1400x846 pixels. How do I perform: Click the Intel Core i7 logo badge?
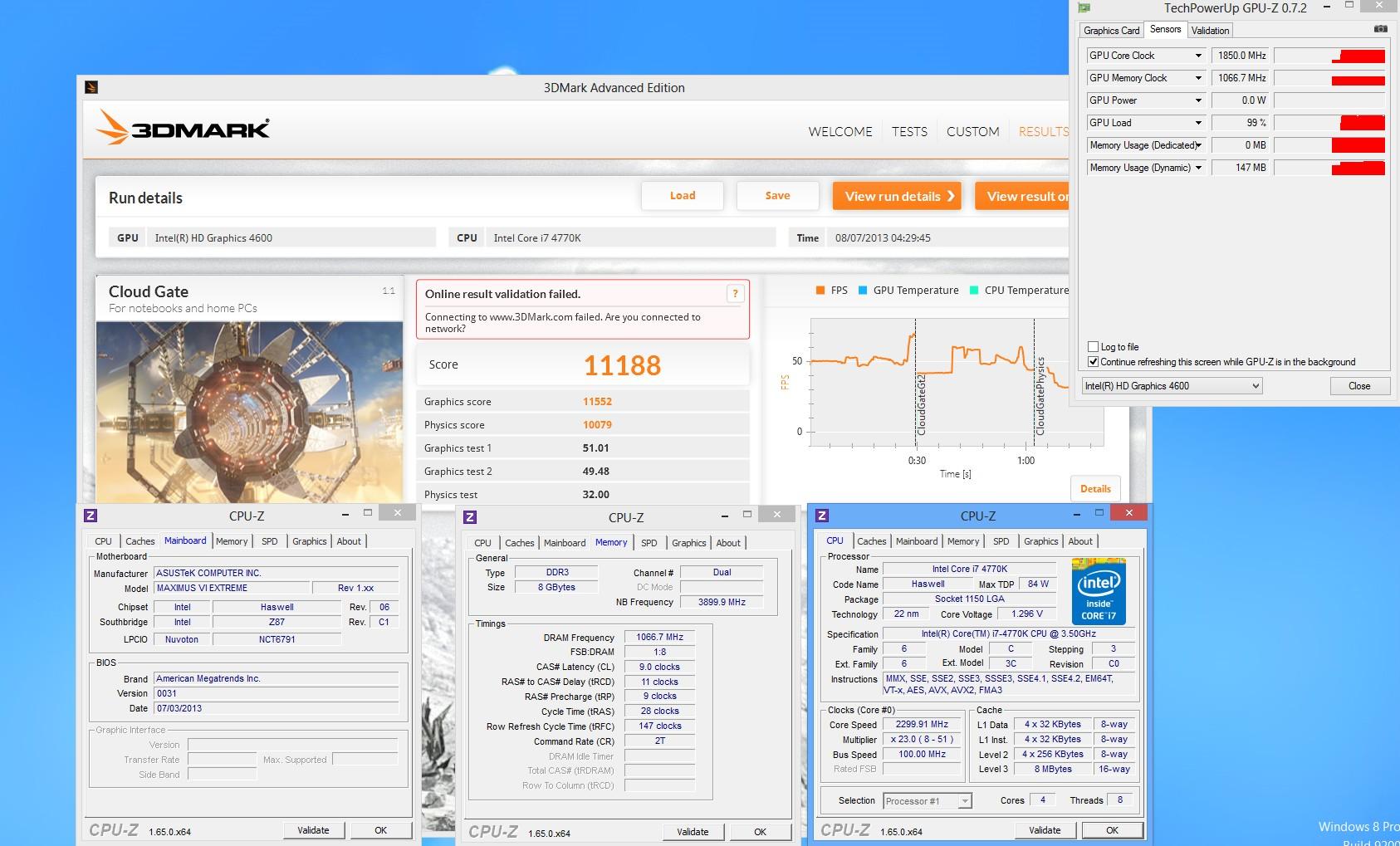(x=1098, y=592)
